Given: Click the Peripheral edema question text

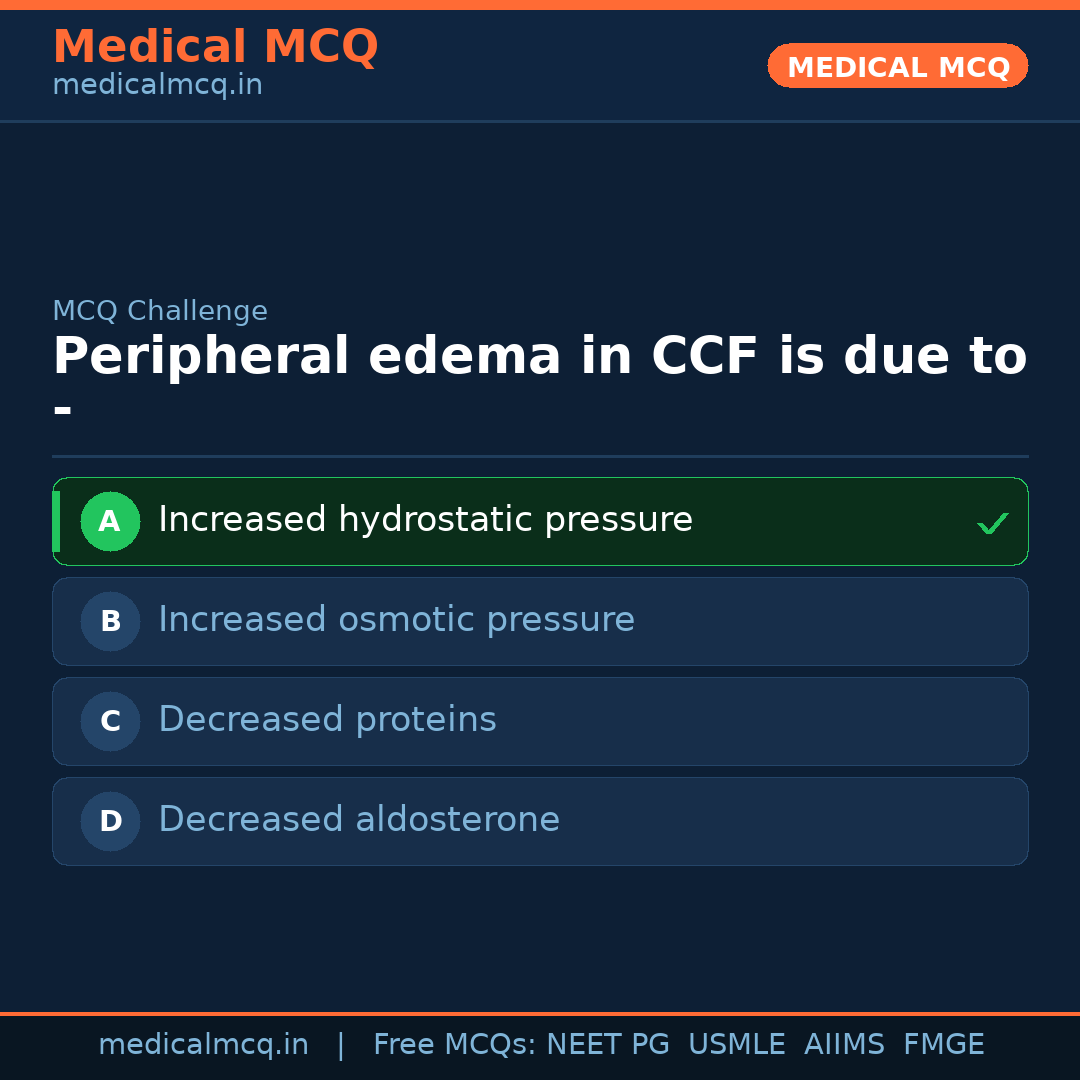Looking at the screenshot, I should tap(539, 357).
